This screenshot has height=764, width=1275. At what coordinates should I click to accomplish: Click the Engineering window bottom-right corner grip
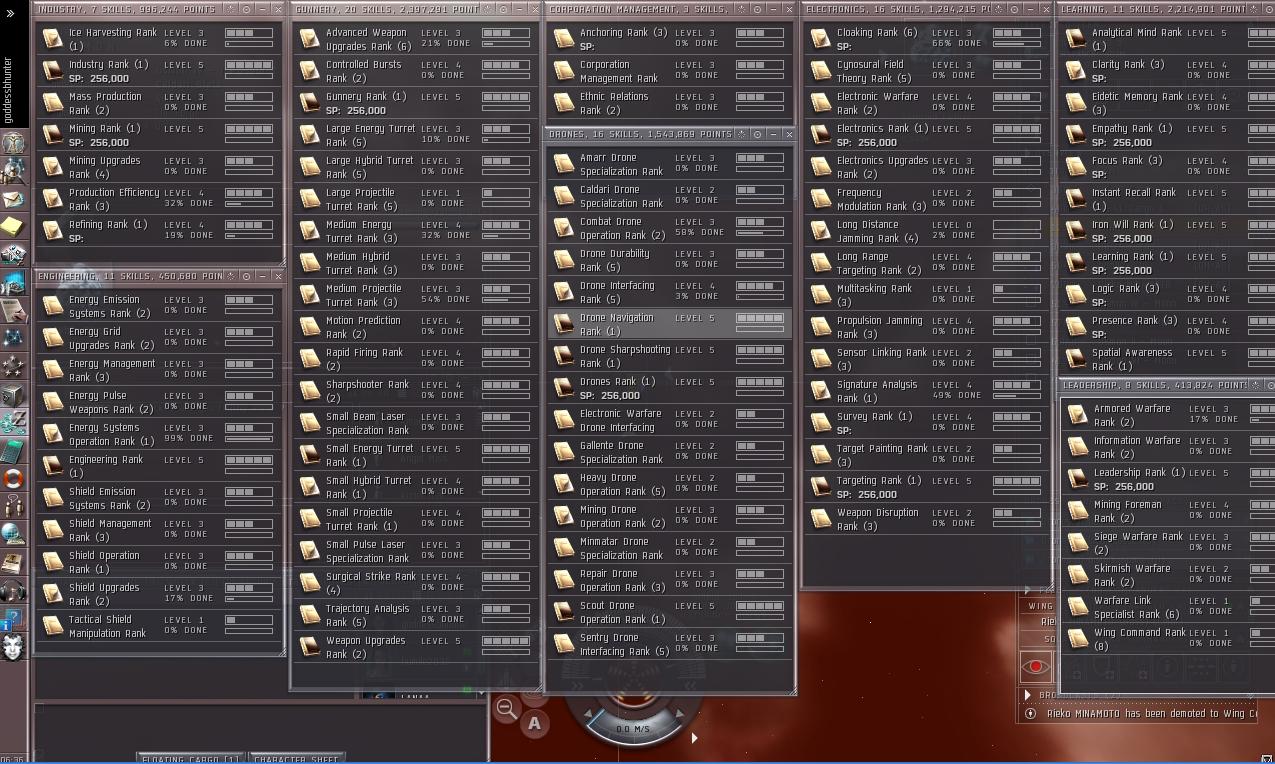(280, 651)
